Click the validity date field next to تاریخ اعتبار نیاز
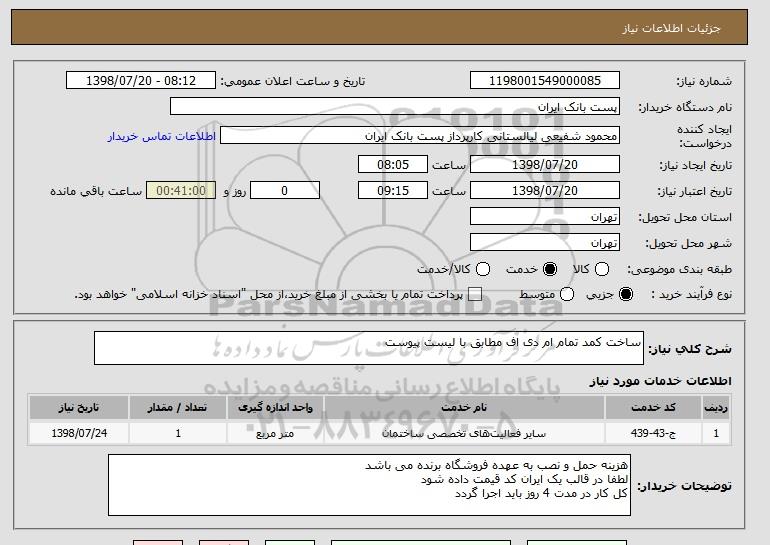Screen dimensions: 770x545 point(545,191)
